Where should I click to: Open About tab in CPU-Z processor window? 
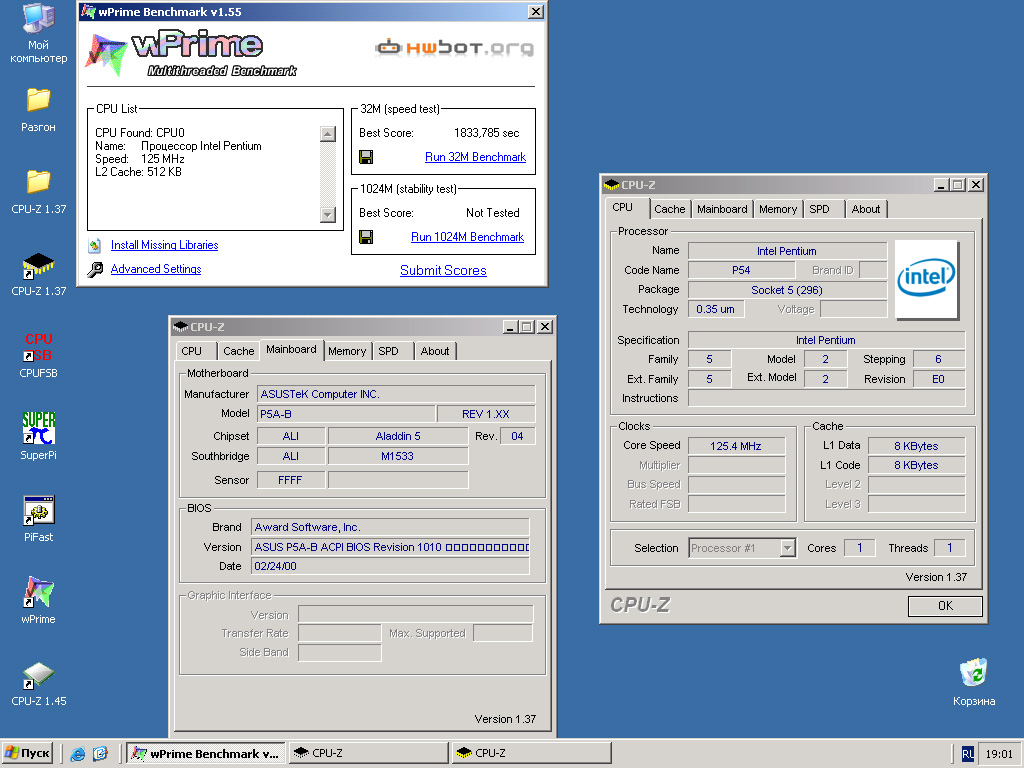pyautogui.click(x=866, y=209)
